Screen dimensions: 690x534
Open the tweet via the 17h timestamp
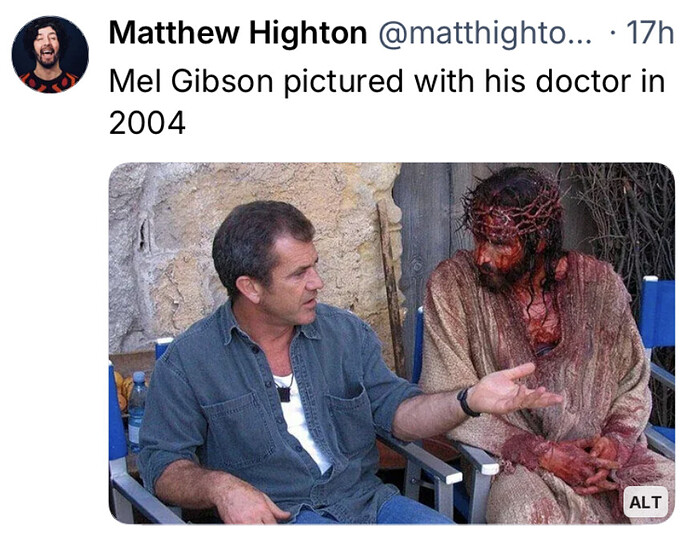tap(650, 33)
